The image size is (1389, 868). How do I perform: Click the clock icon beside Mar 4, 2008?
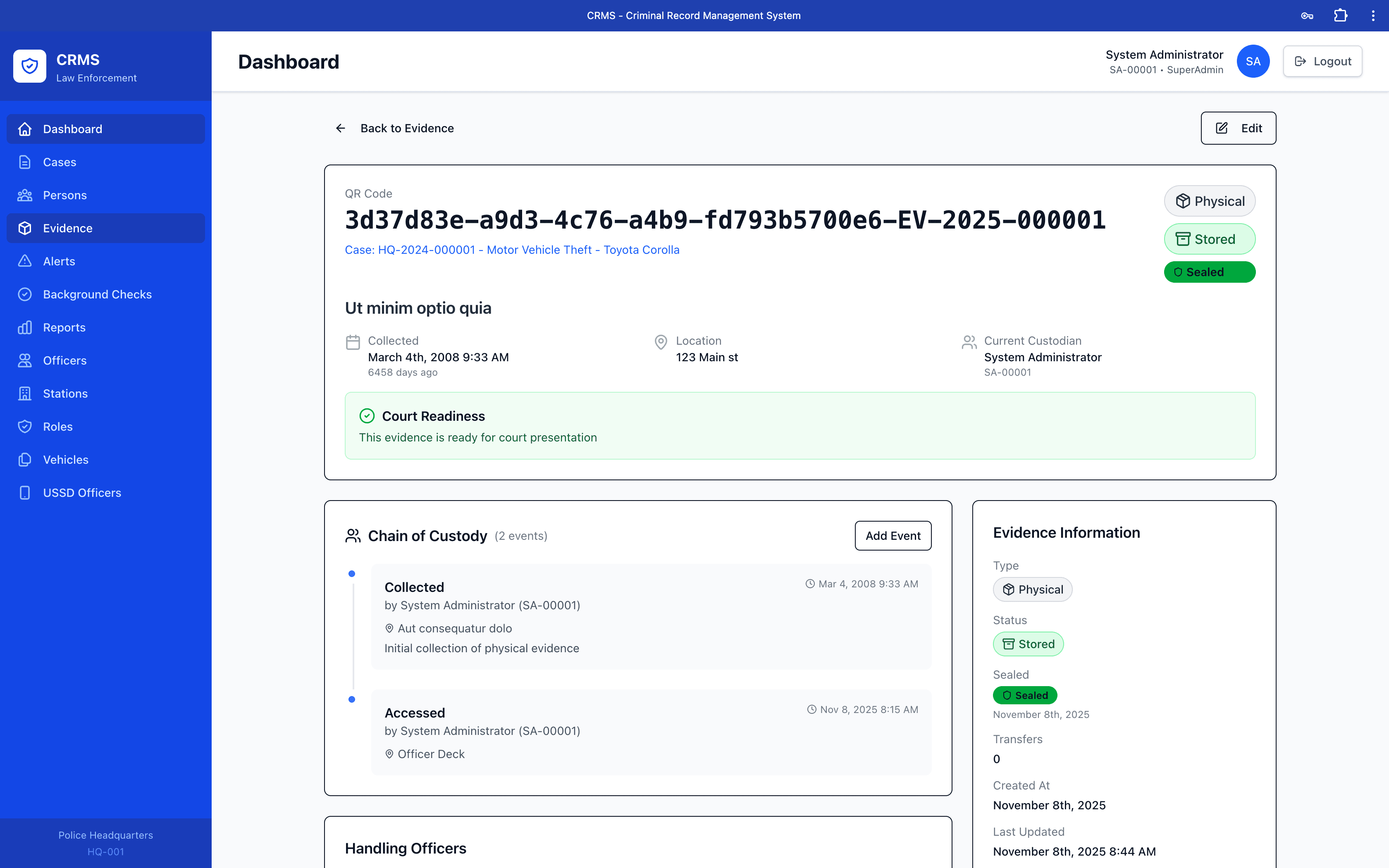pyautogui.click(x=810, y=584)
